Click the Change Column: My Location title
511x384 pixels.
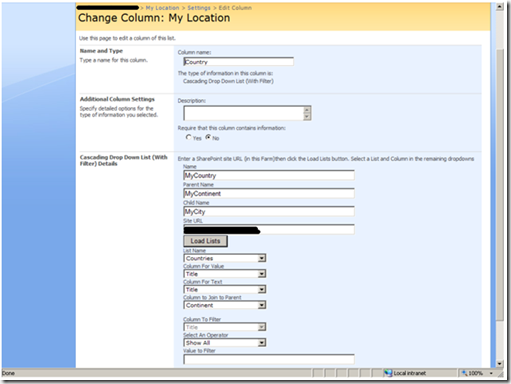tap(154, 18)
